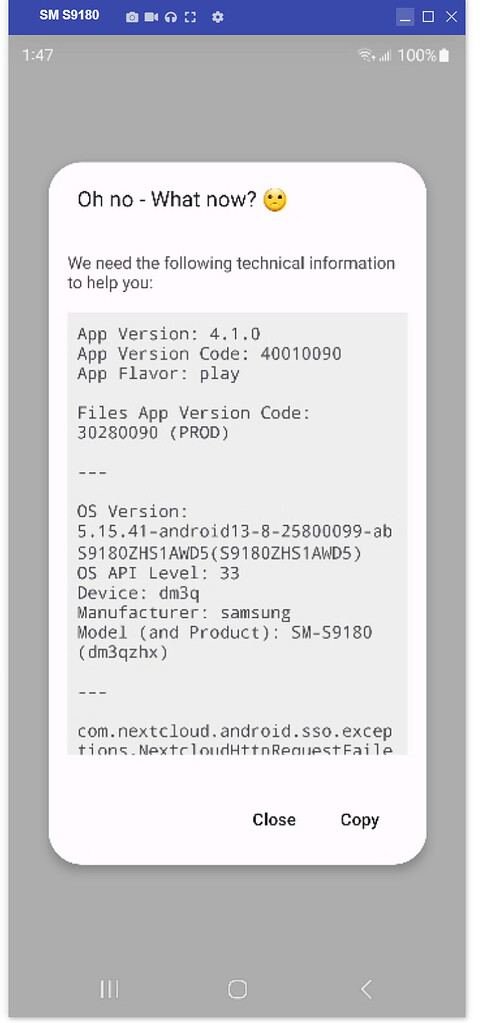Image resolution: width=483 pixels, height=1023 pixels.
Task: Switch to fullscreen with the corners icon
Action: pyautogui.click(x=190, y=18)
